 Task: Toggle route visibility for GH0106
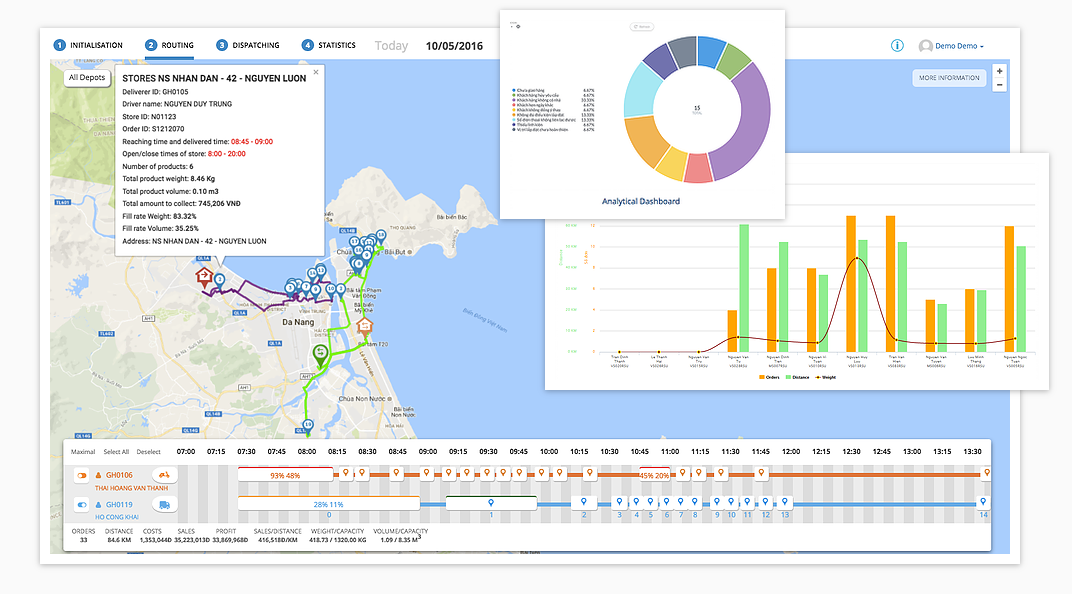81,475
